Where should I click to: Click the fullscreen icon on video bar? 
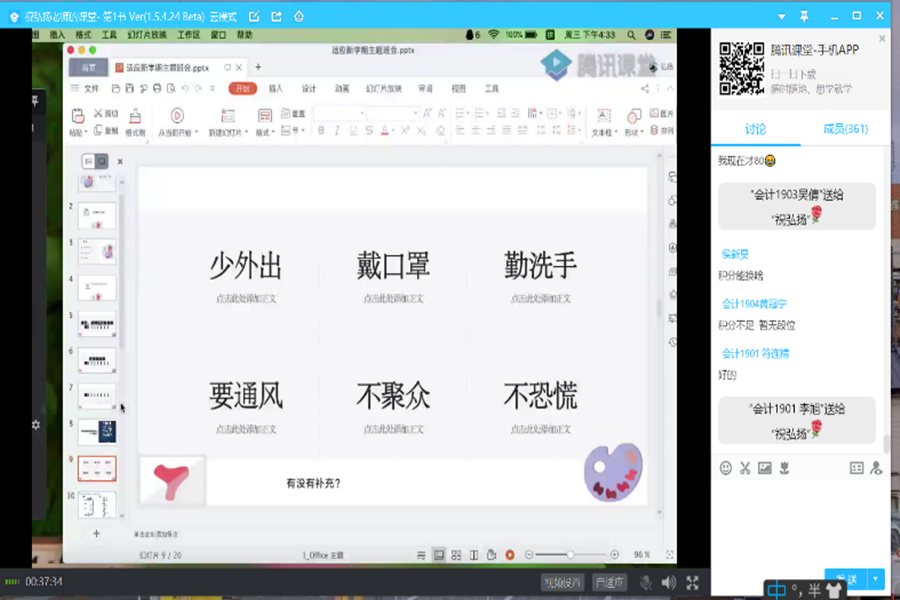pos(692,582)
